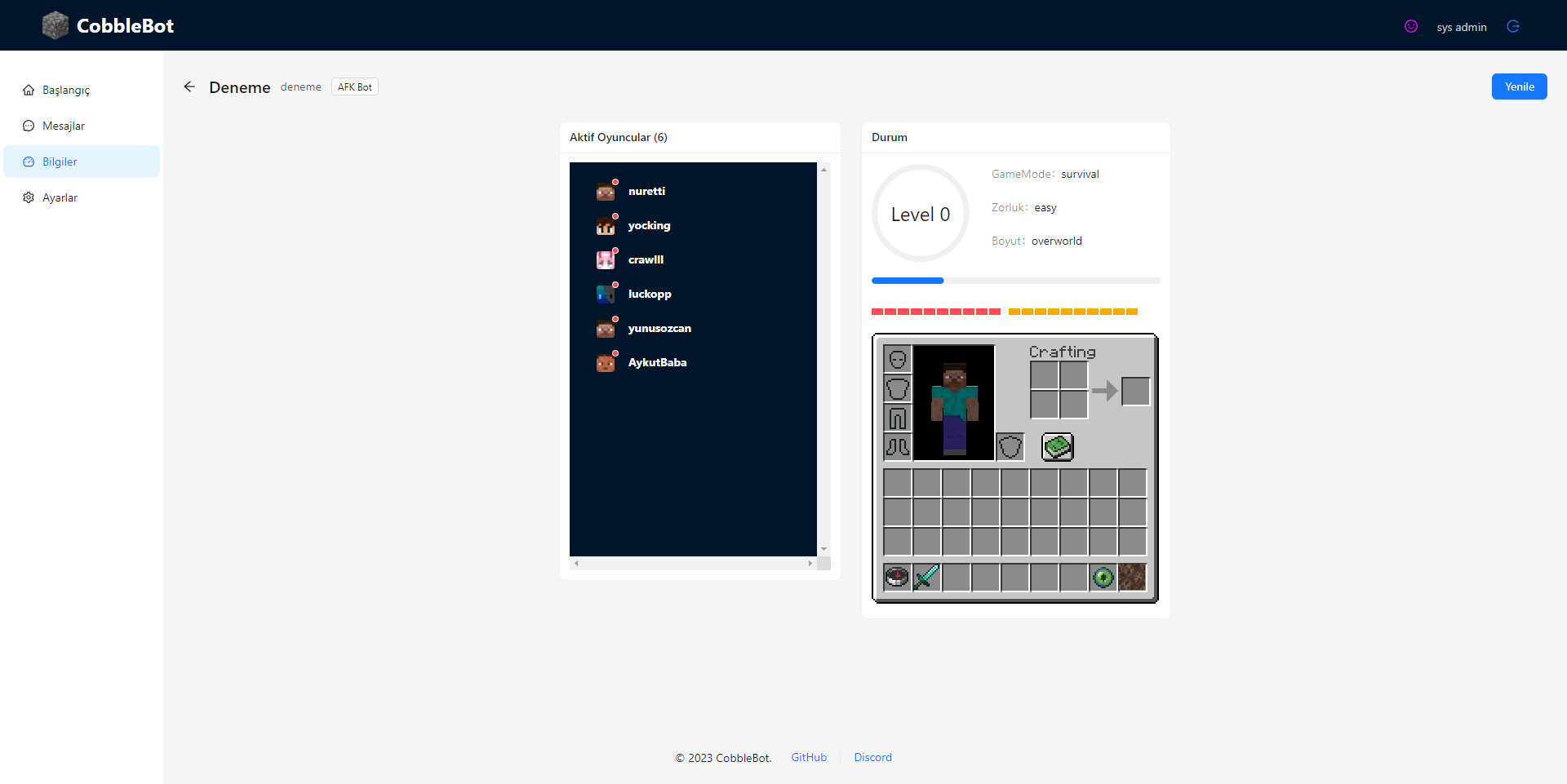This screenshot has width=1567, height=784.
Task: Click the player name yunusozcan
Action: [659, 329]
